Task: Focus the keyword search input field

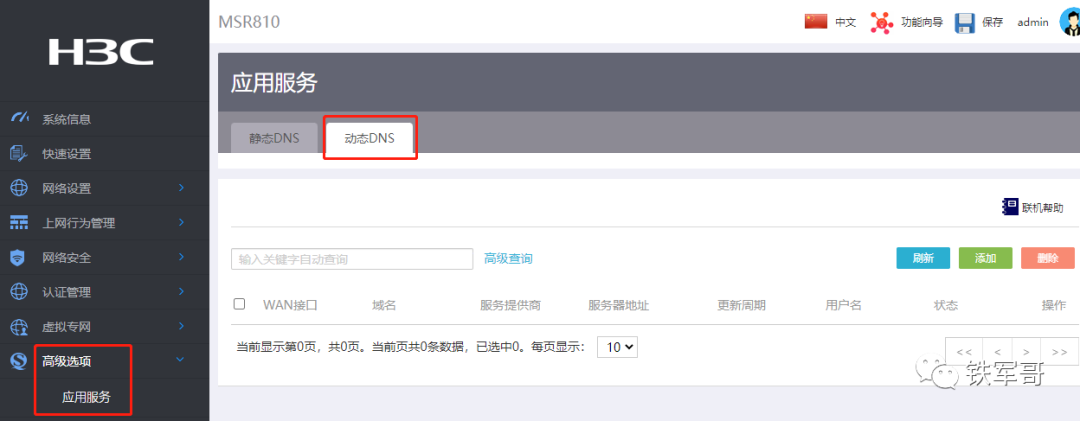Action: pyautogui.click(x=352, y=259)
